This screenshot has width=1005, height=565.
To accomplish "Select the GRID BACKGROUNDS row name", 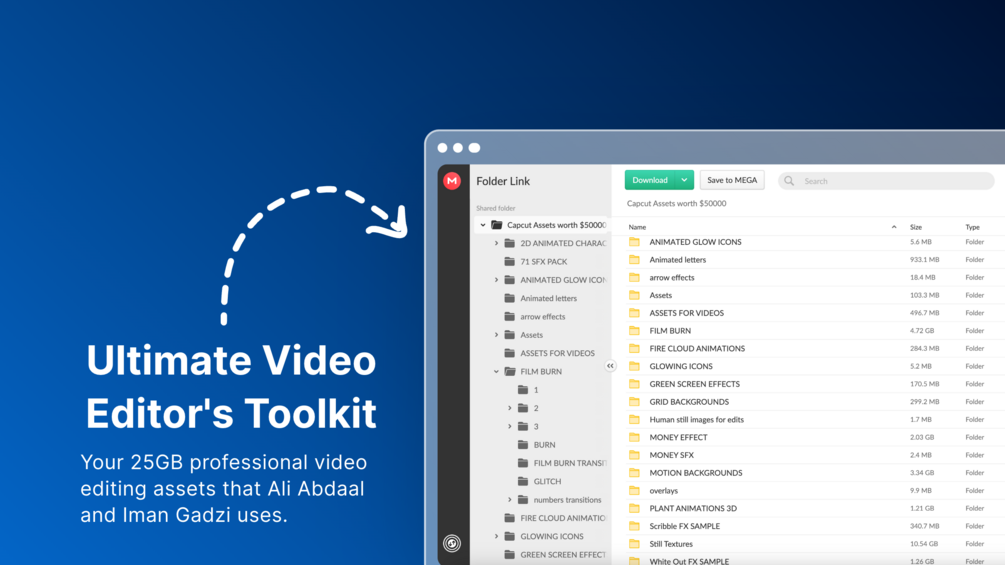I will pos(689,402).
